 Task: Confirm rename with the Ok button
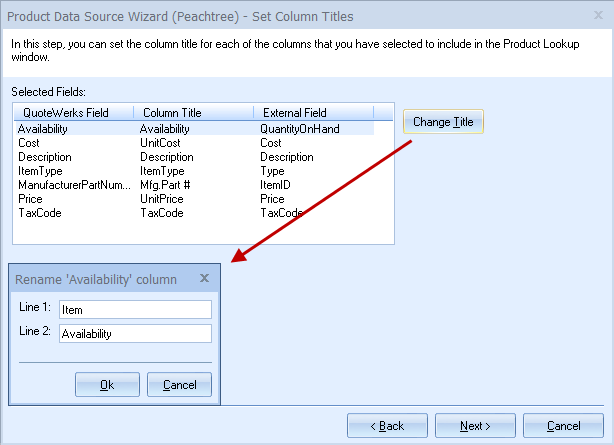point(107,385)
